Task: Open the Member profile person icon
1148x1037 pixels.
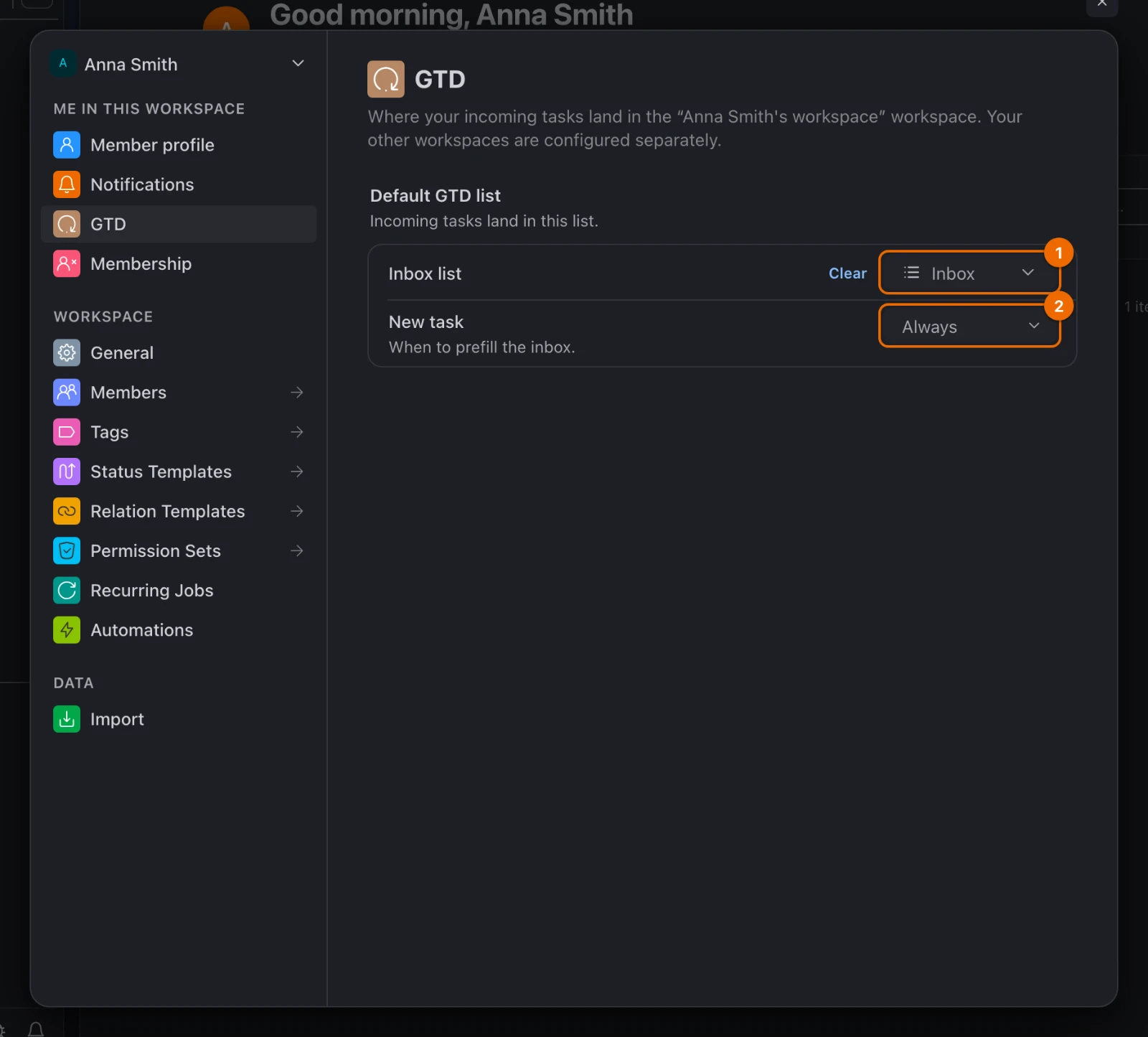Action: 67,145
